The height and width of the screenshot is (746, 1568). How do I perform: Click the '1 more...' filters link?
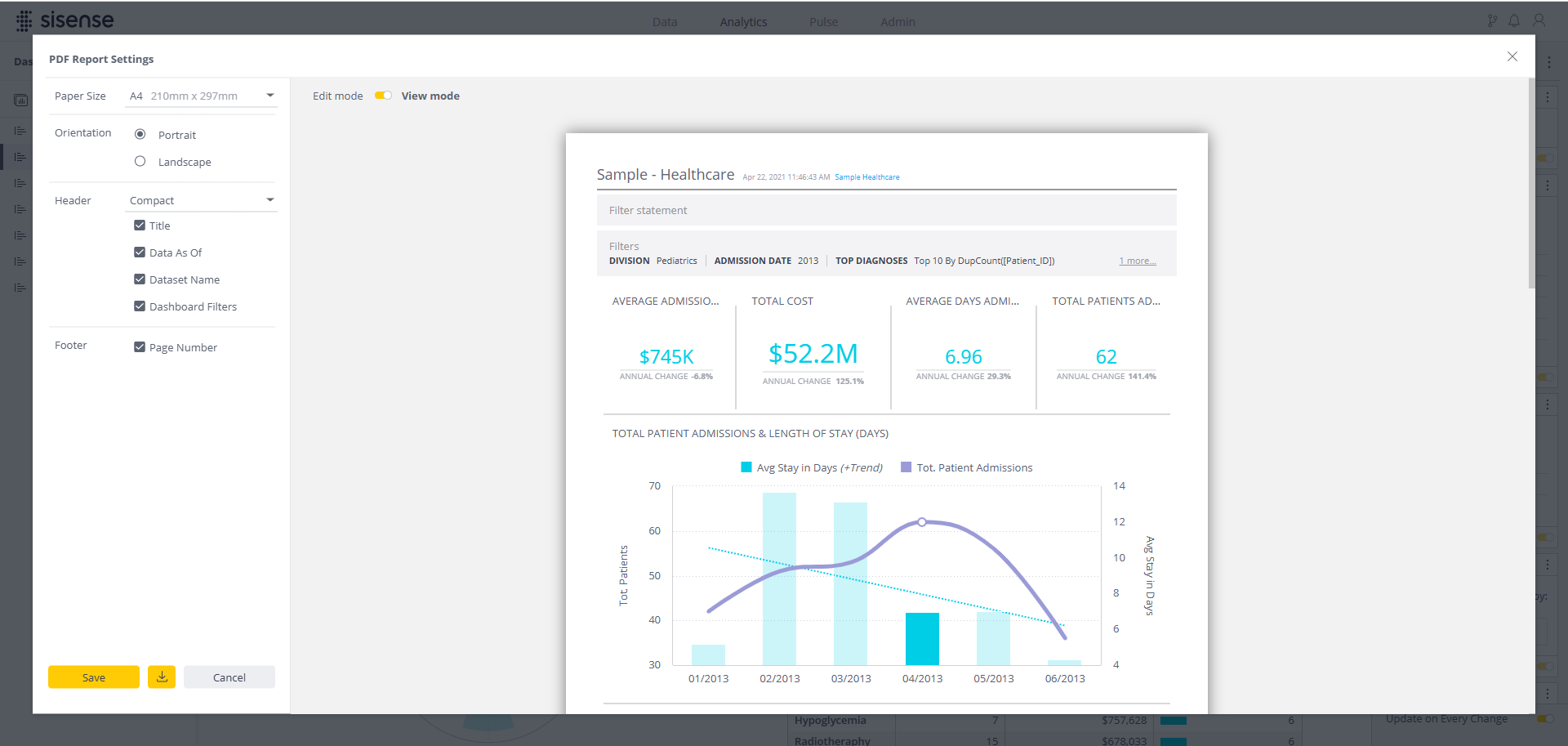tap(1137, 261)
